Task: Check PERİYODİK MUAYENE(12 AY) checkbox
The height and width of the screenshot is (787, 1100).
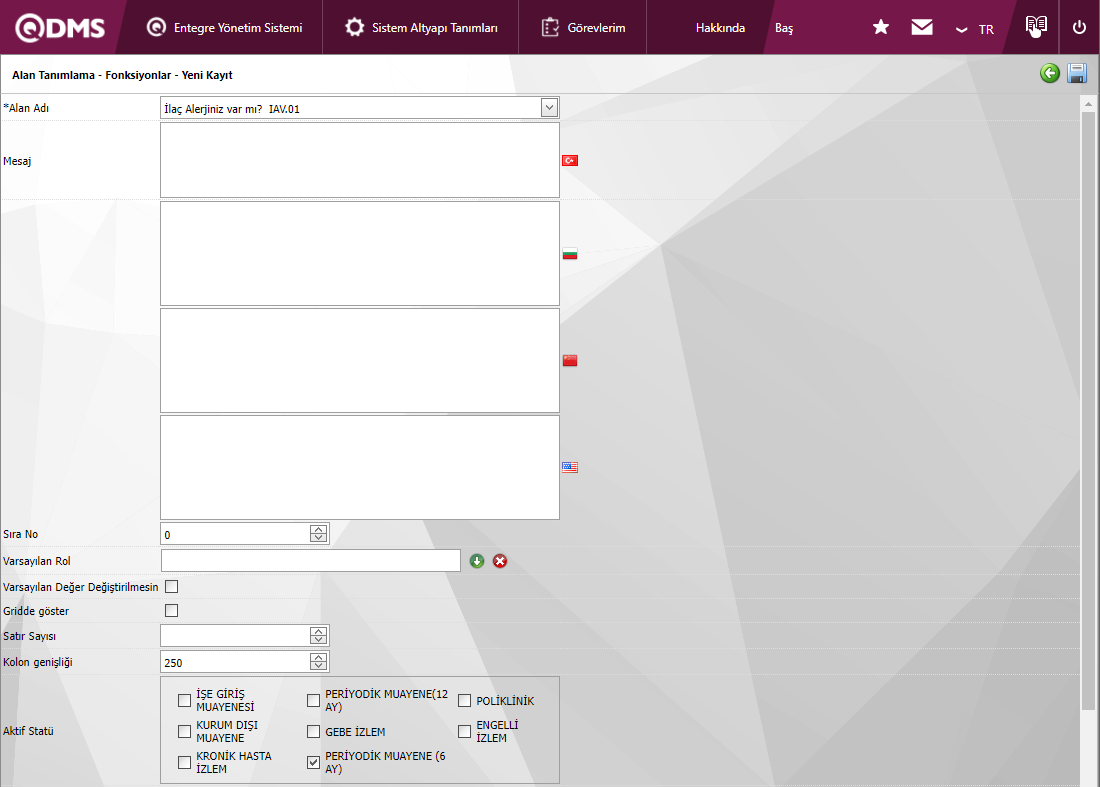Action: click(314, 700)
